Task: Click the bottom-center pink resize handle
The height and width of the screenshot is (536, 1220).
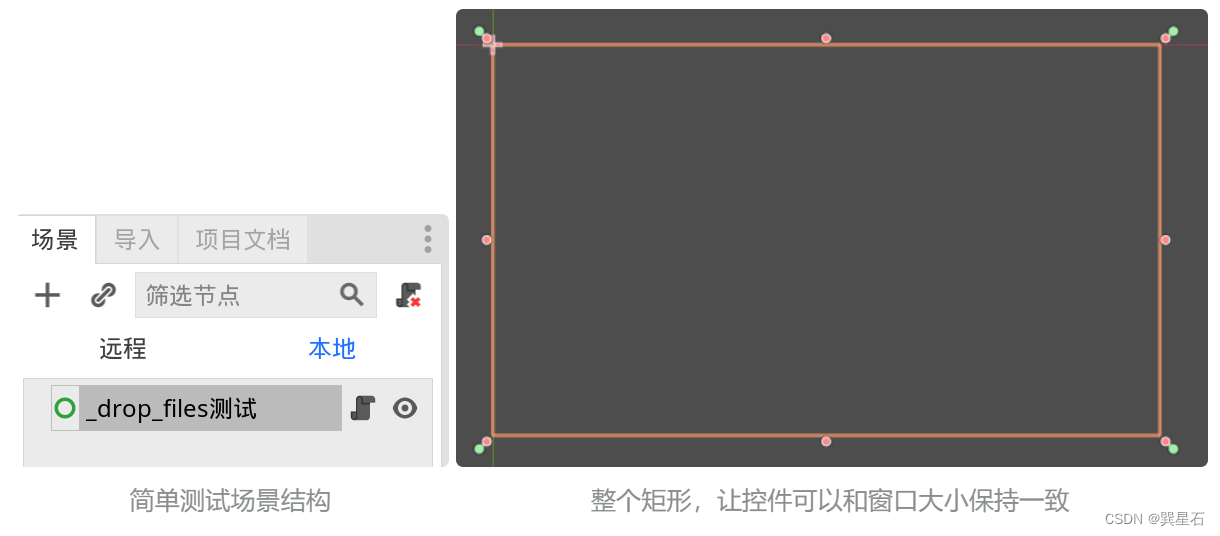Action: [x=826, y=441]
